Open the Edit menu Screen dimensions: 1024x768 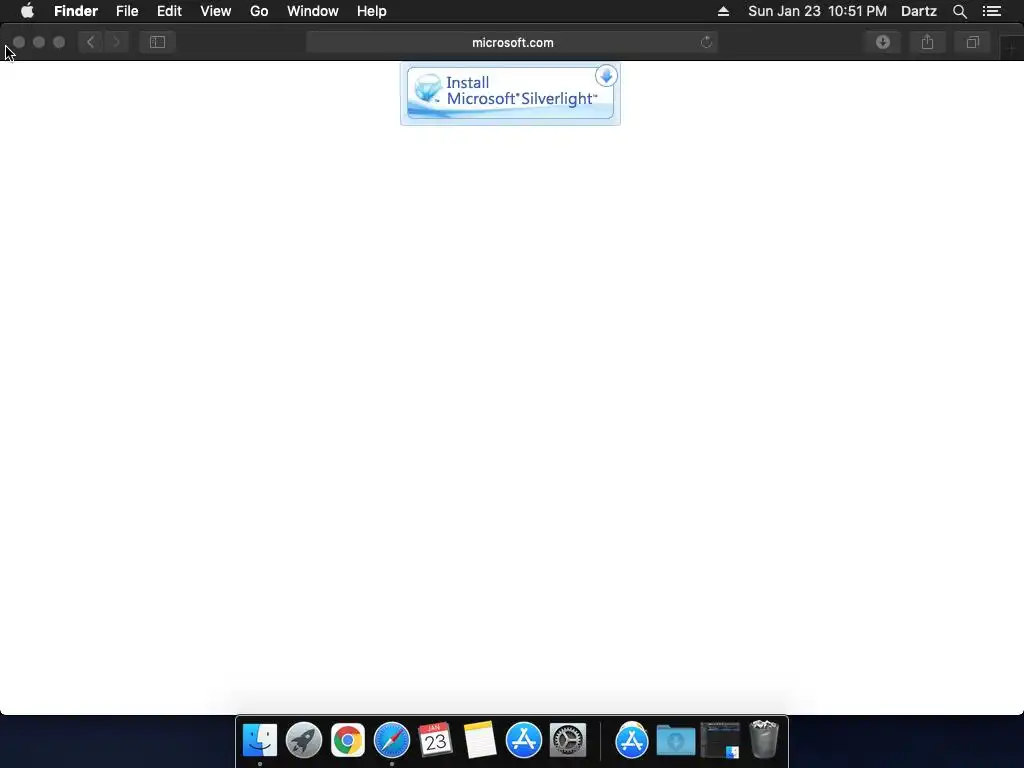169,11
